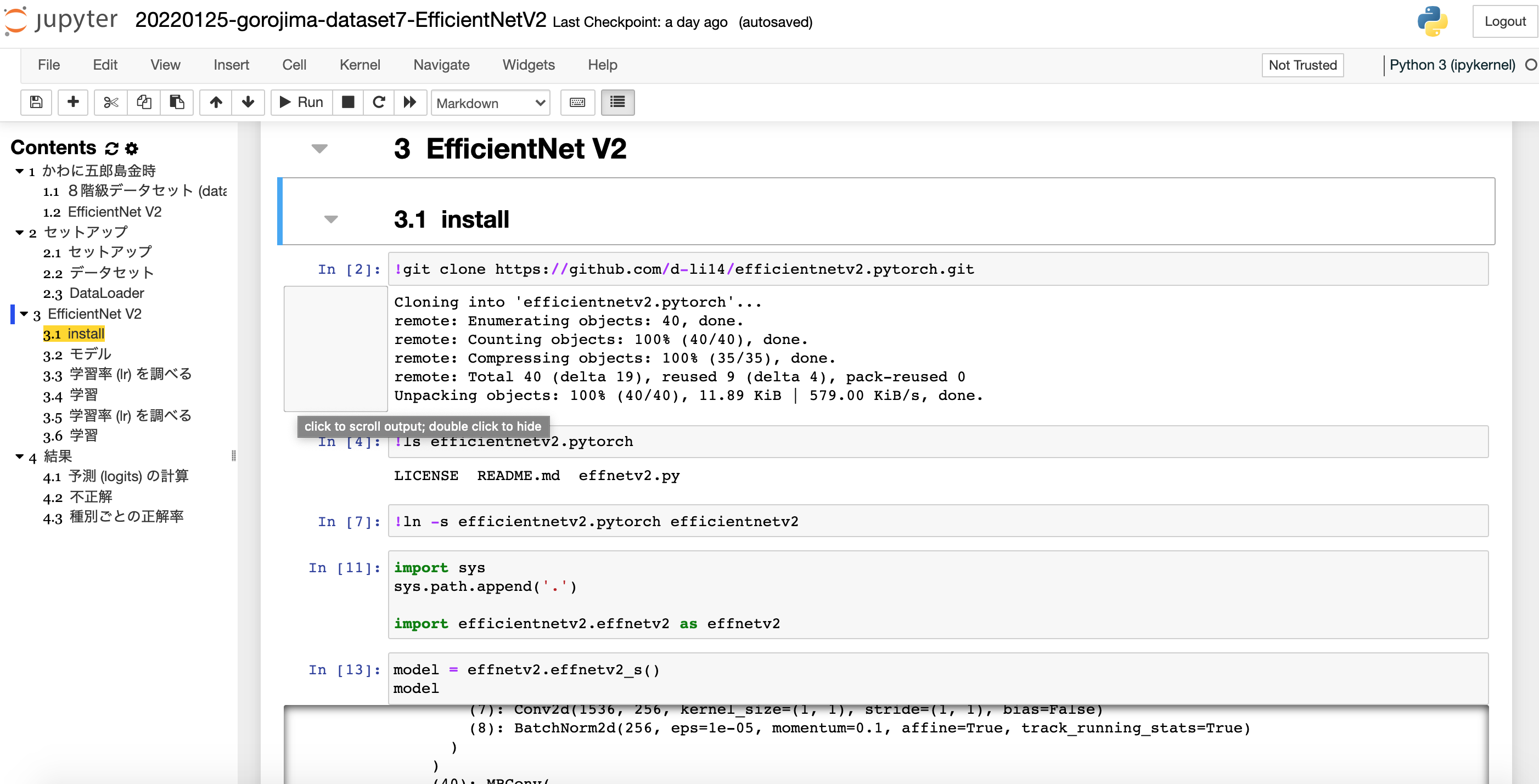The width and height of the screenshot is (1539, 784).
Task: Paste cells below icon
Action: click(x=176, y=102)
